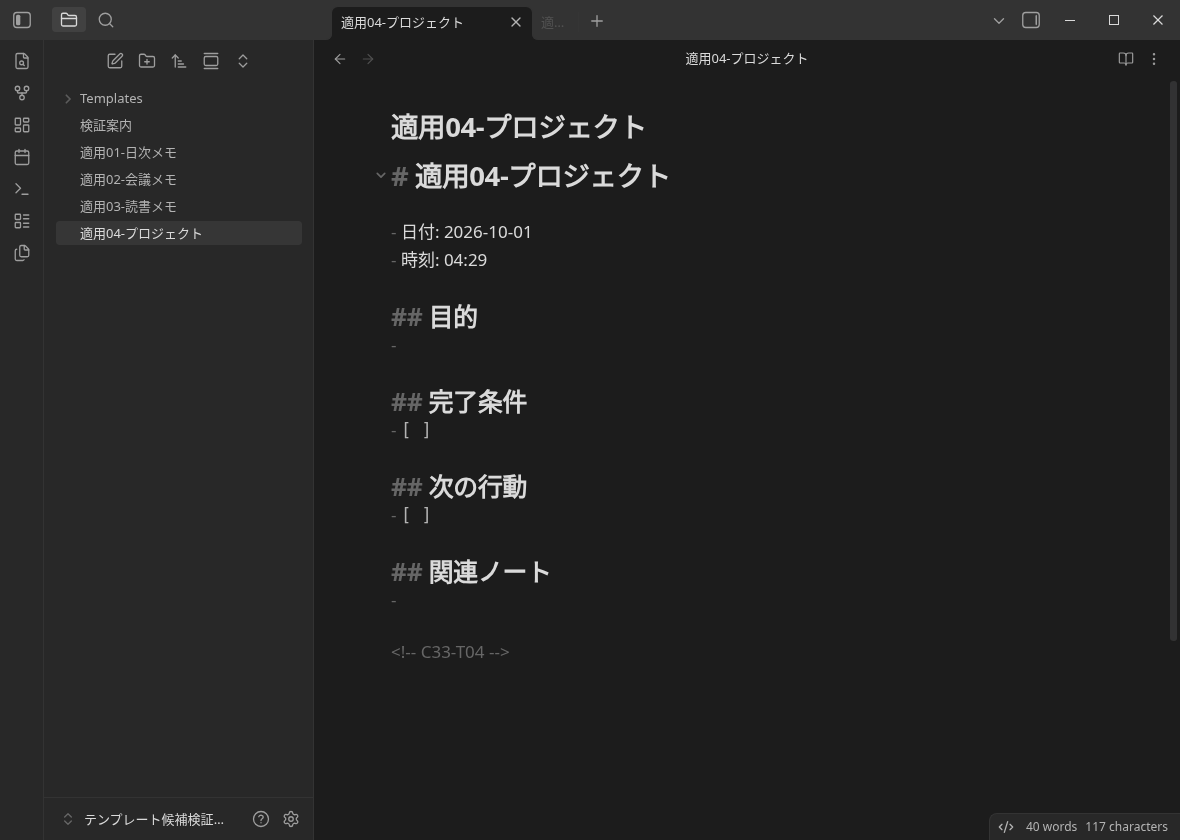
Task: Open graph view ribbon icon
Action: click(22, 93)
